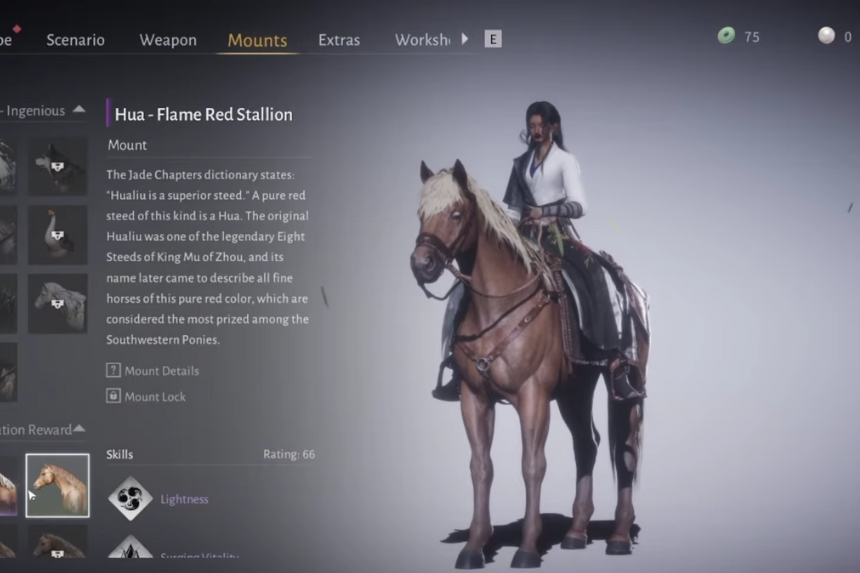Click the Mount Details link text
Screen dimensions: 860x573
(x=162, y=371)
